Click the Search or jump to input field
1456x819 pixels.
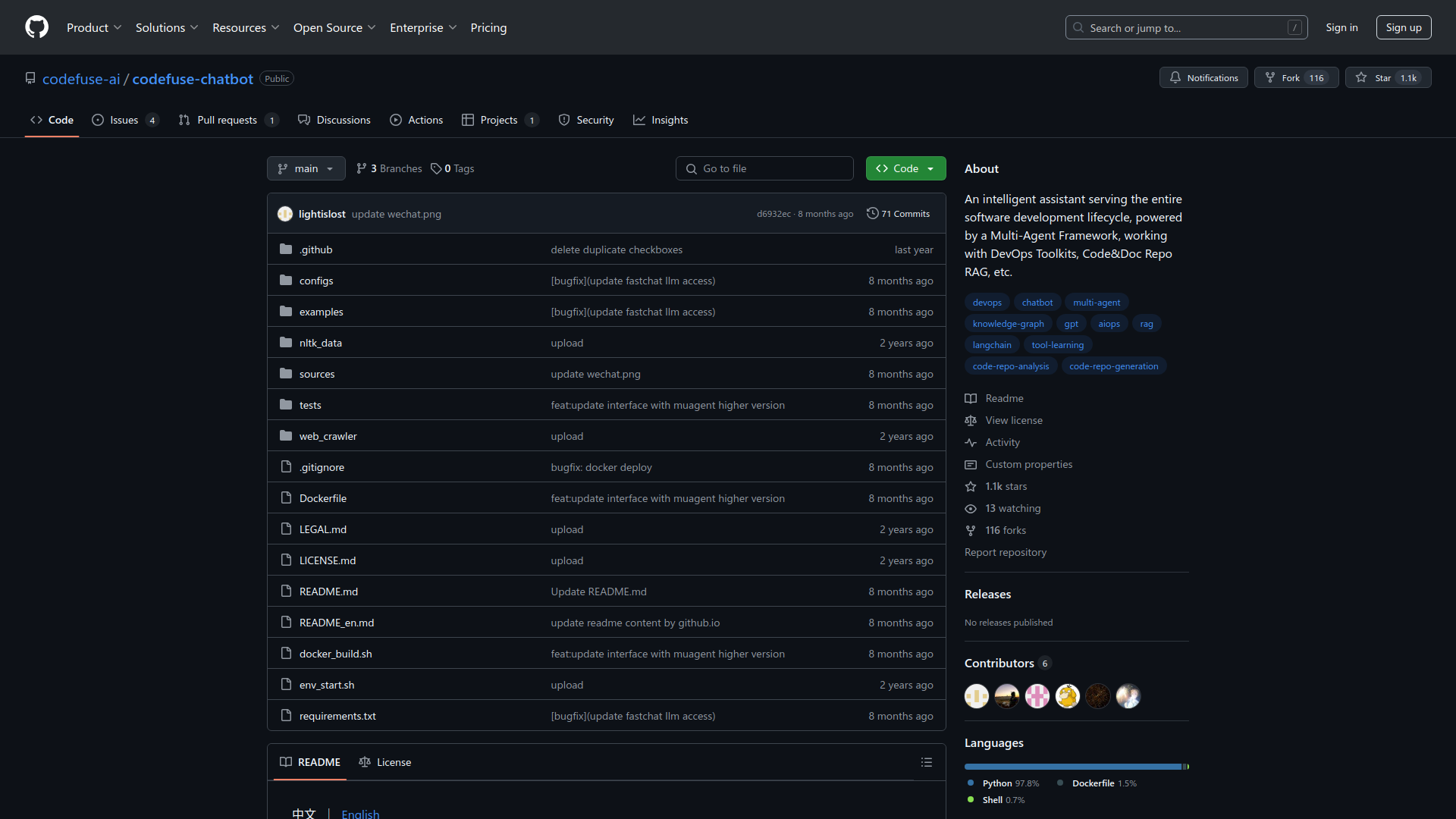1187,27
